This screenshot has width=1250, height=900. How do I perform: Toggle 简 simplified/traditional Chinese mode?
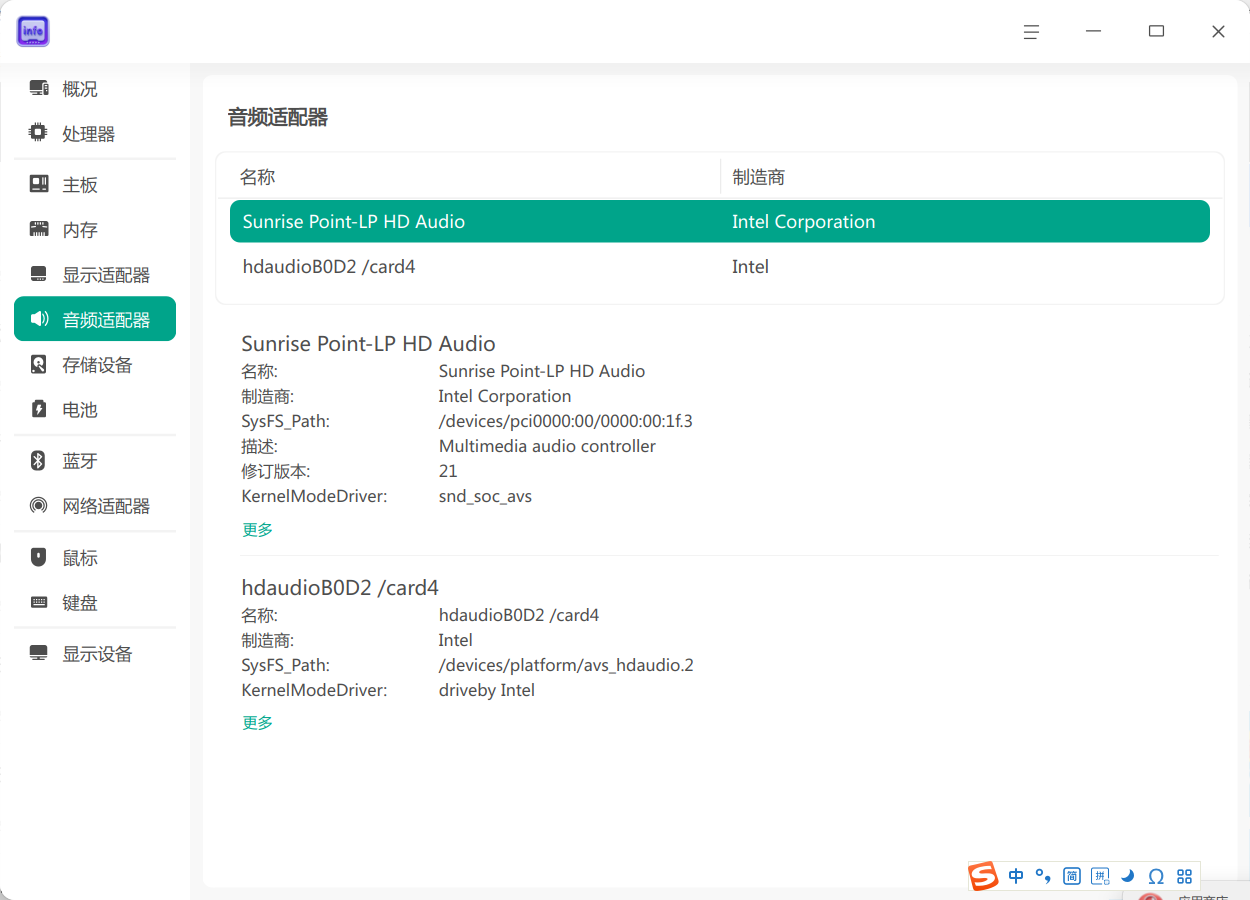pos(1072,876)
